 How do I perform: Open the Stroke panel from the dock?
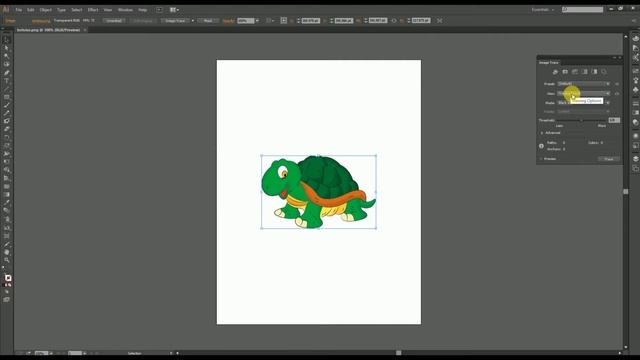(x=636, y=104)
